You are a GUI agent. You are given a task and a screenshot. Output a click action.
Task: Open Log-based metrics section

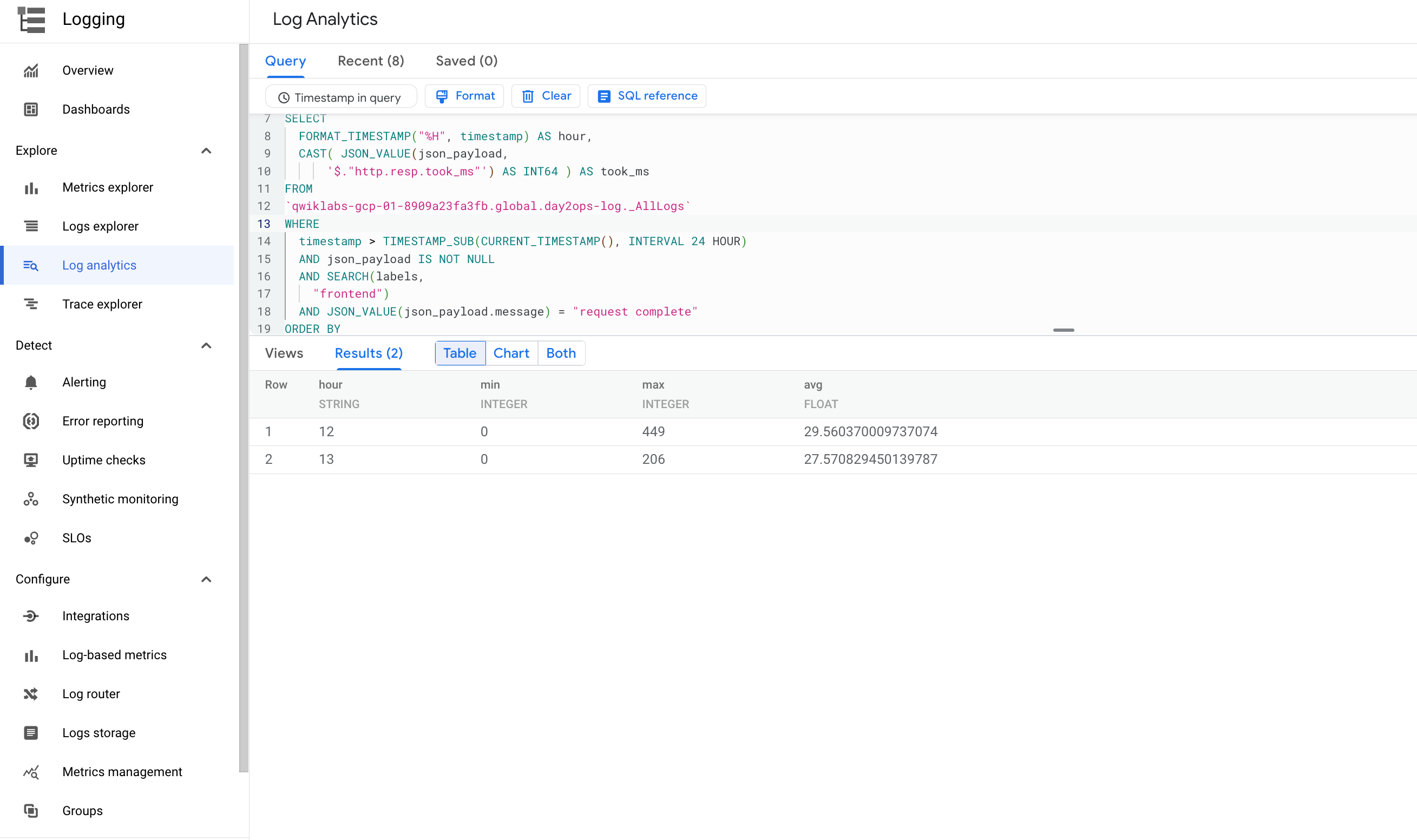pyautogui.click(x=114, y=655)
